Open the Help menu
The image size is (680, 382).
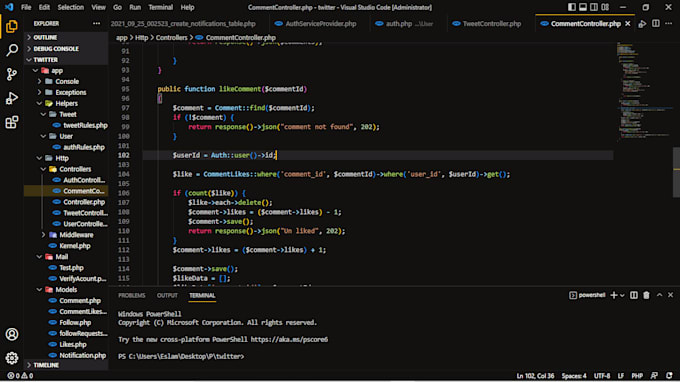[x=187, y=7]
